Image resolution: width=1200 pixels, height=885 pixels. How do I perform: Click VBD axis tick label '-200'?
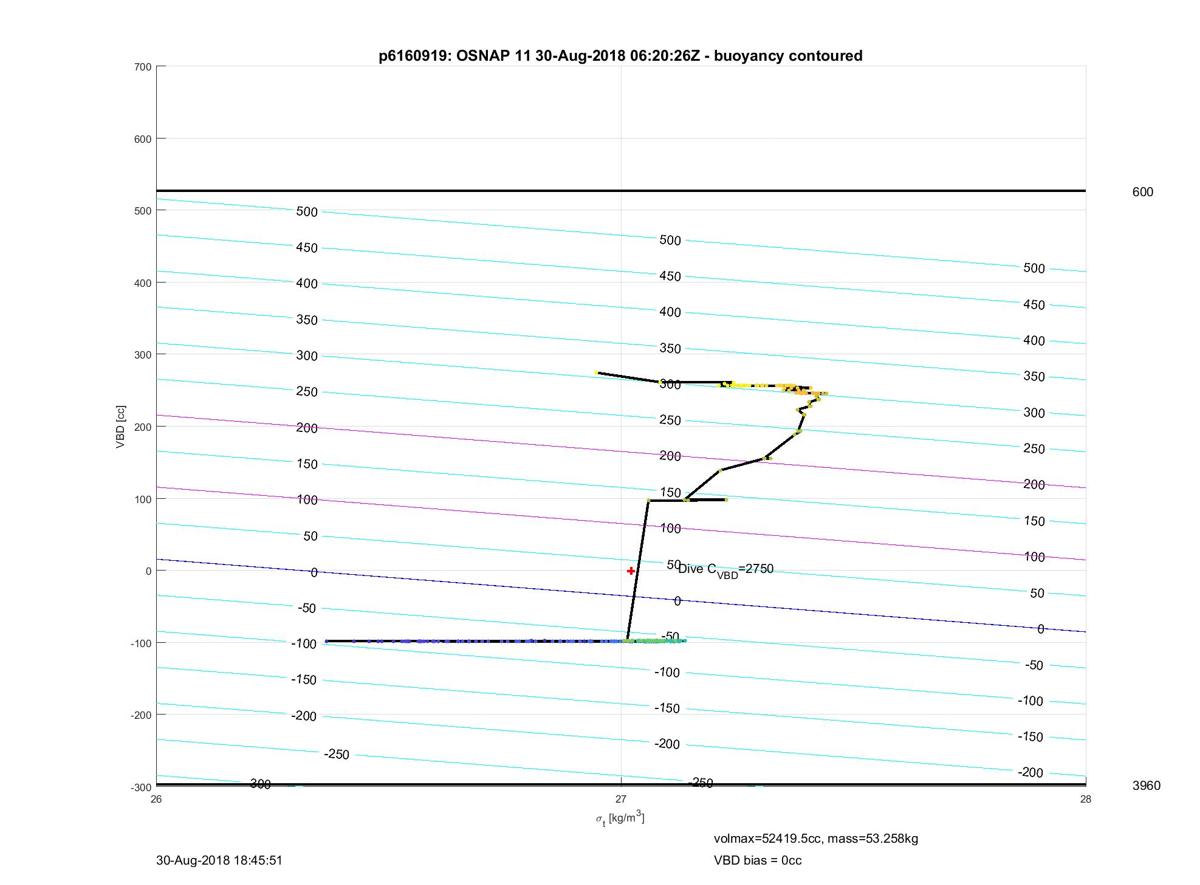pos(140,715)
